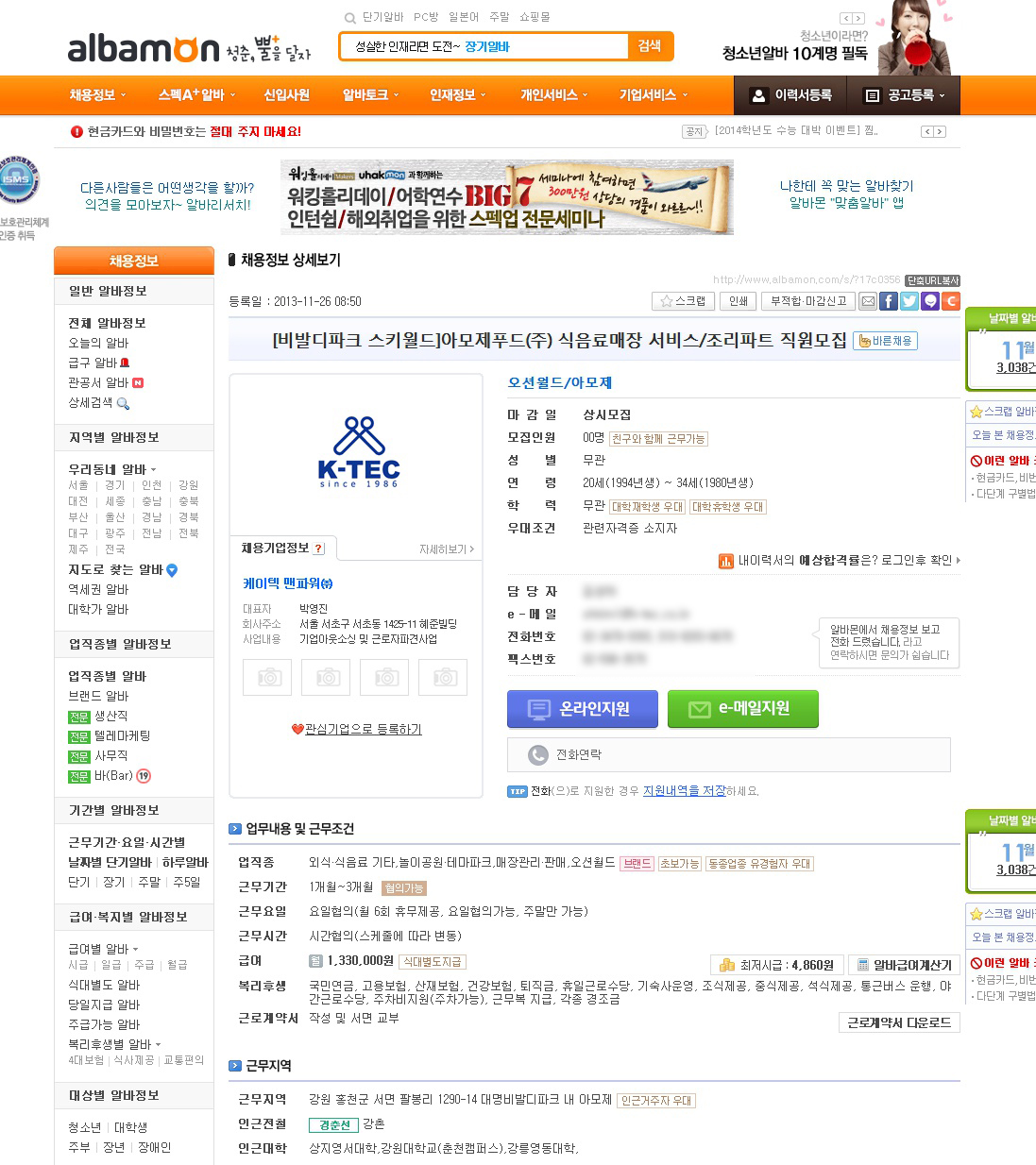Click the previous notice arrow
The image size is (1036, 1165).
pyautogui.click(x=927, y=132)
